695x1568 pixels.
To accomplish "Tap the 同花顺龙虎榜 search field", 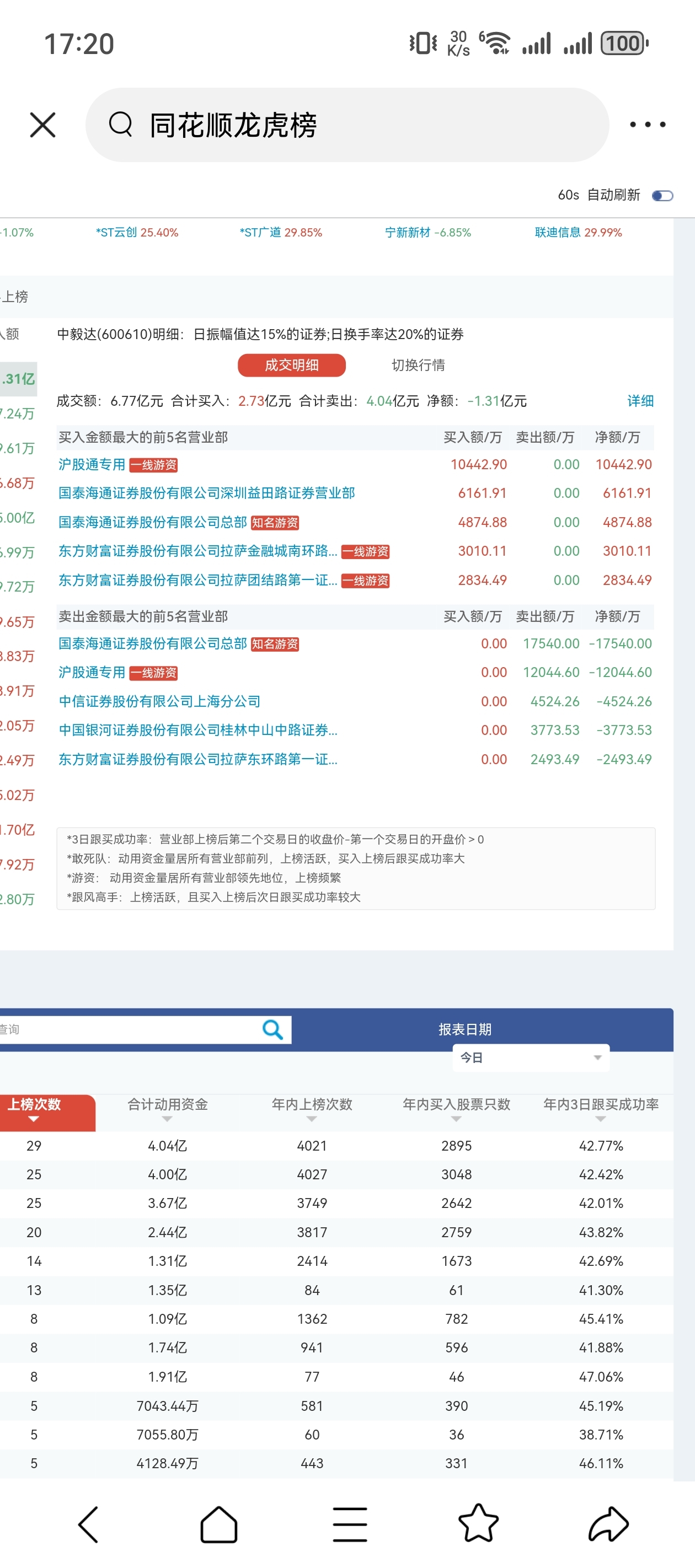I will (x=347, y=125).
